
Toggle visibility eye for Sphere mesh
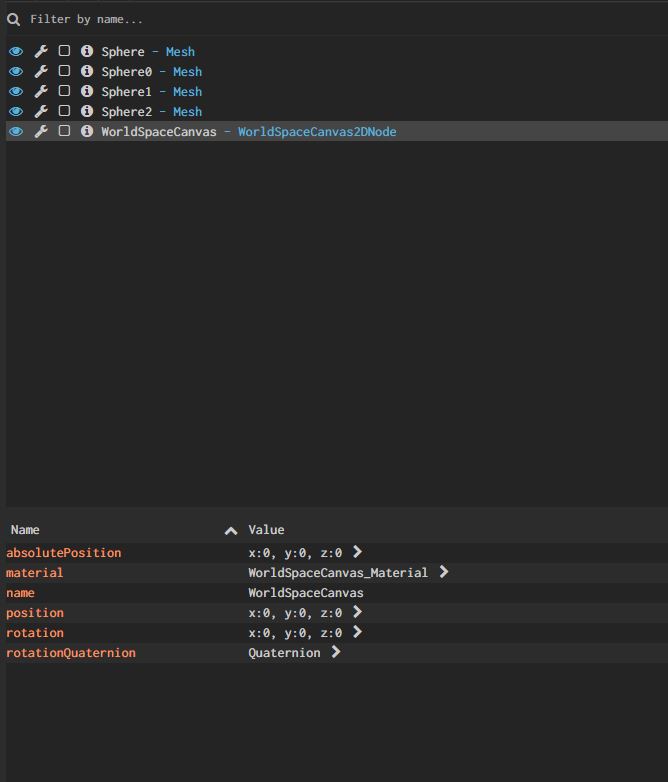(16, 51)
